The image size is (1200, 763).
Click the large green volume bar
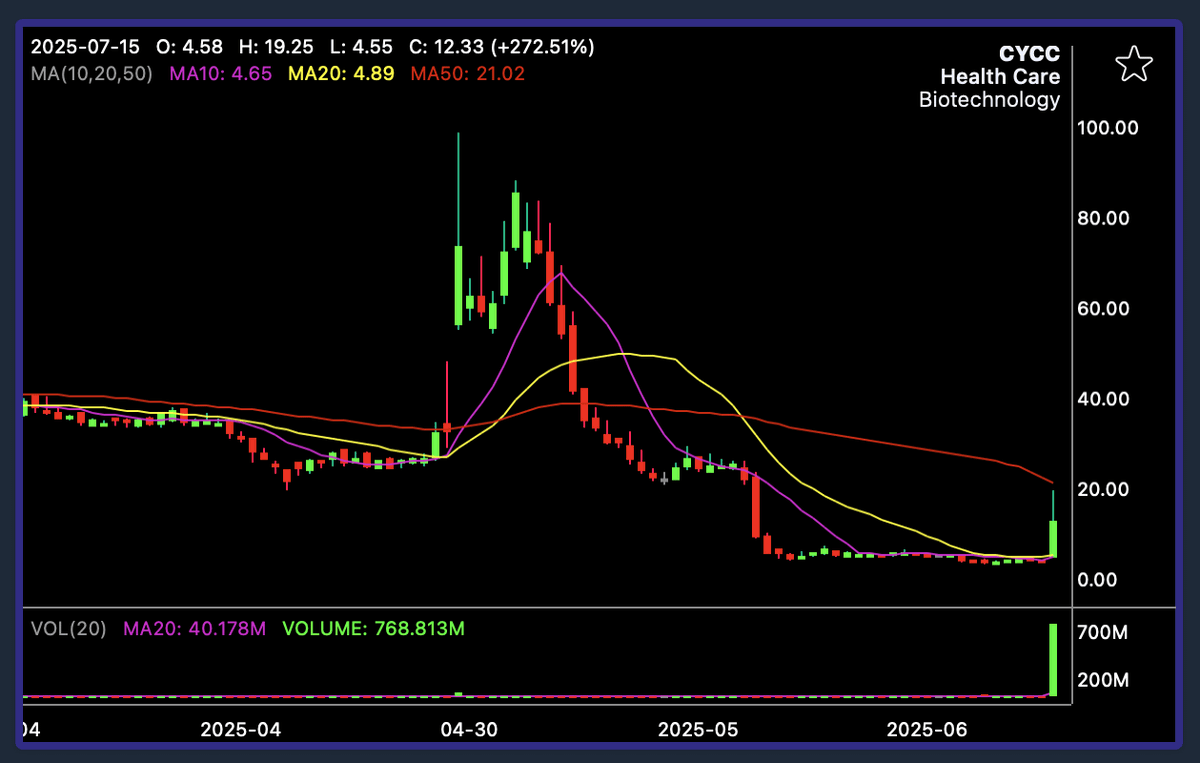1053,660
